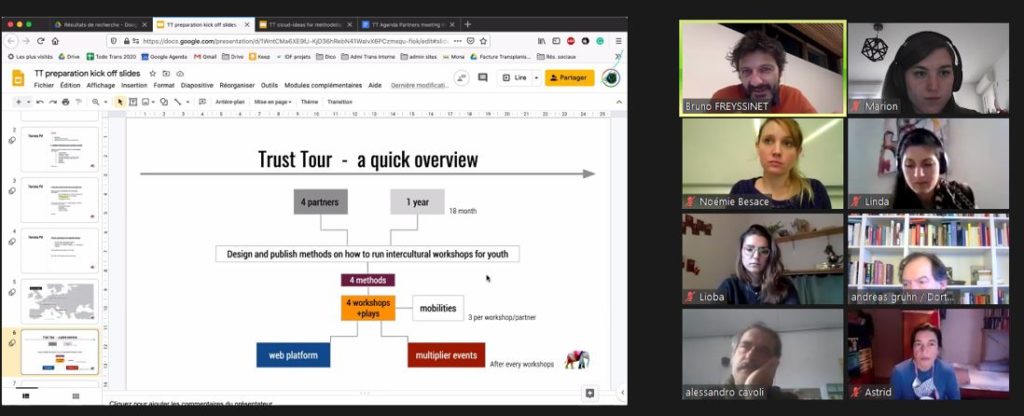Click Bruno FREYSSINET video tile
The image size is (1024, 416).
click(x=763, y=68)
